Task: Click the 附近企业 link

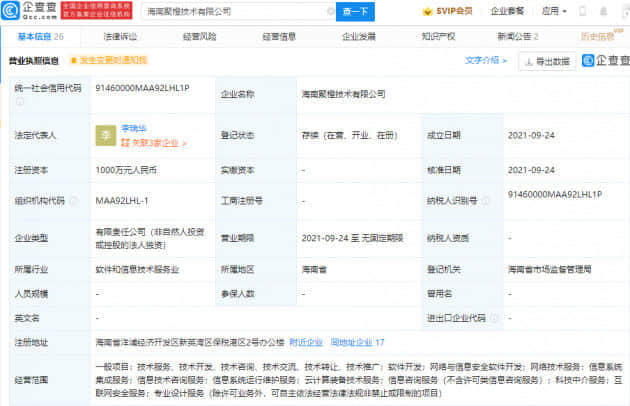Action: coord(306,342)
